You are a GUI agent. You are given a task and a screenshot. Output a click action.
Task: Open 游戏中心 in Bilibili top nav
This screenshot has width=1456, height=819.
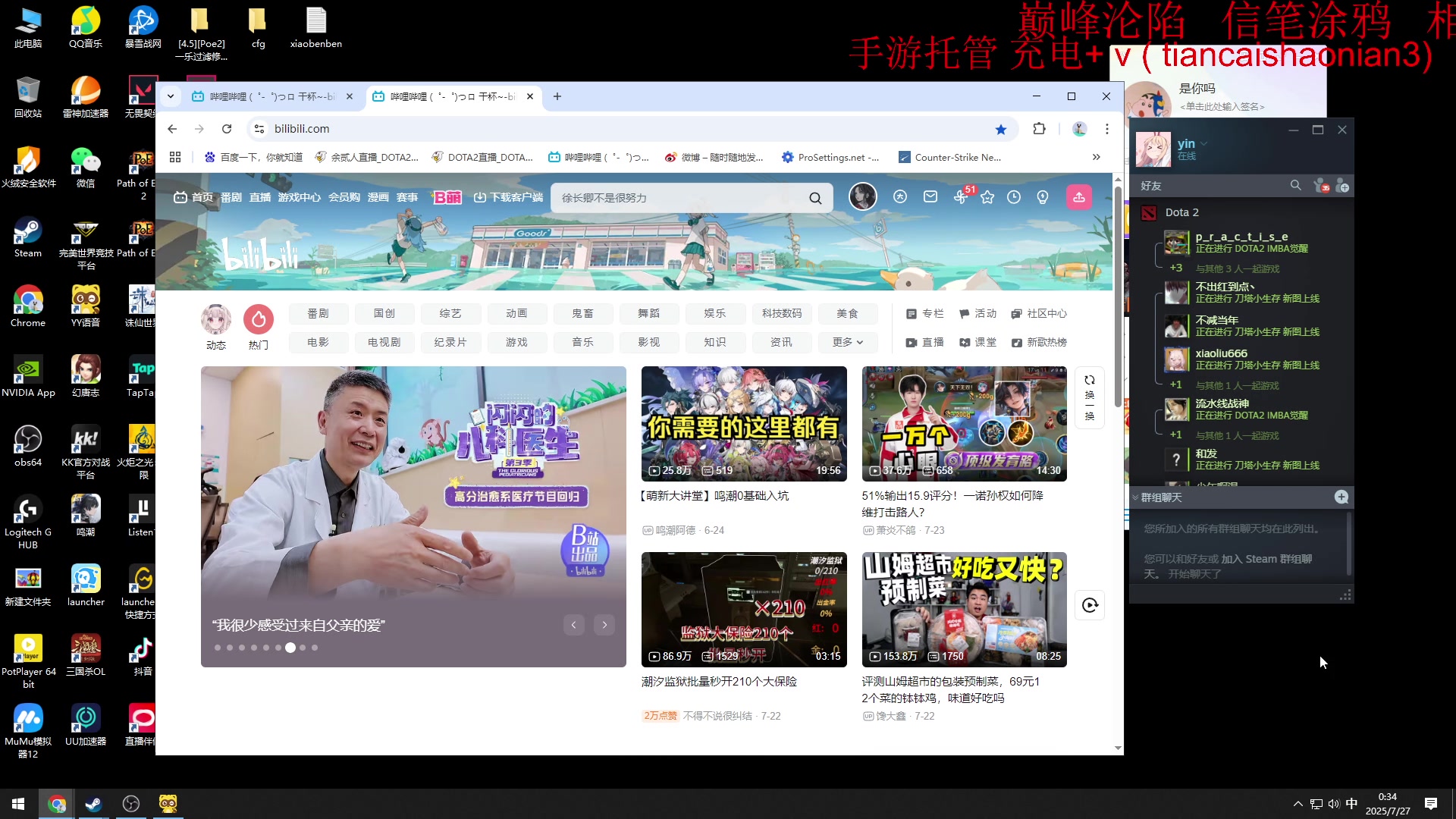[300, 197]
